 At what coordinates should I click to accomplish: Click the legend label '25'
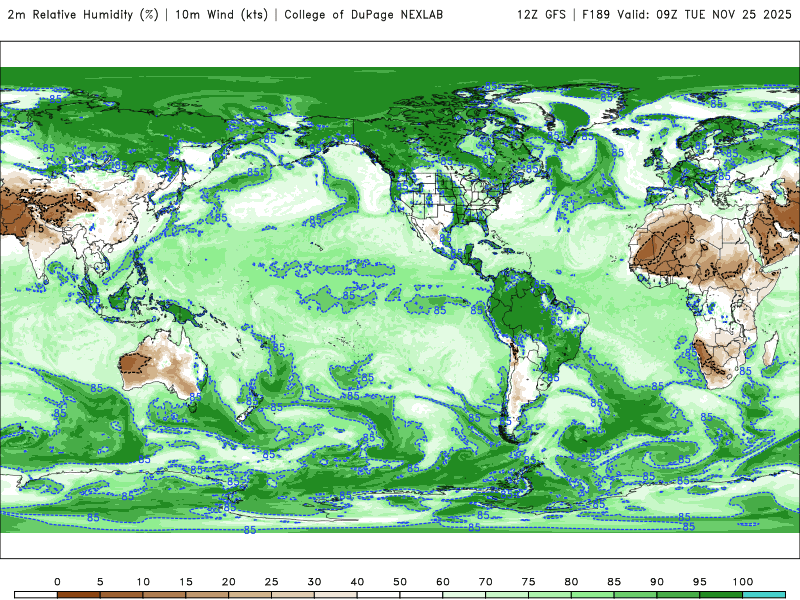(271, 582)
